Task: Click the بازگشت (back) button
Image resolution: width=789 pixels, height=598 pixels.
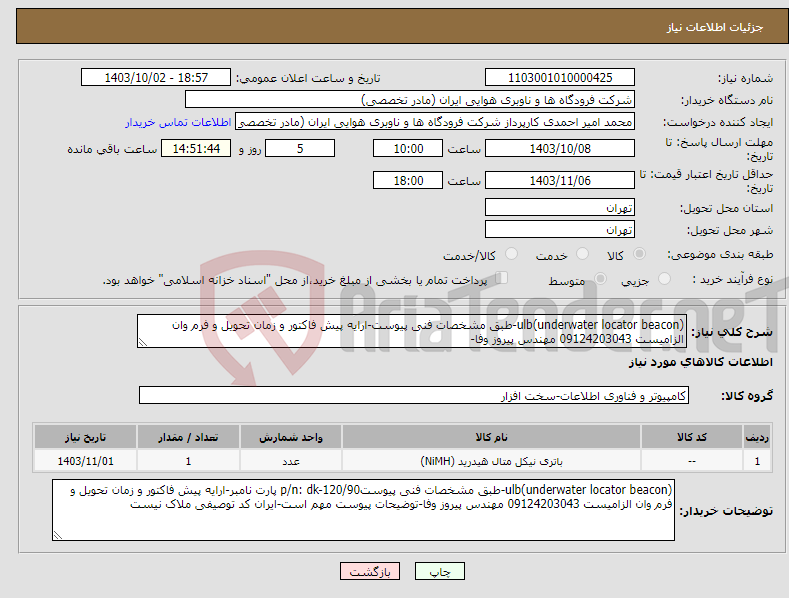Action: pos(370,572)
